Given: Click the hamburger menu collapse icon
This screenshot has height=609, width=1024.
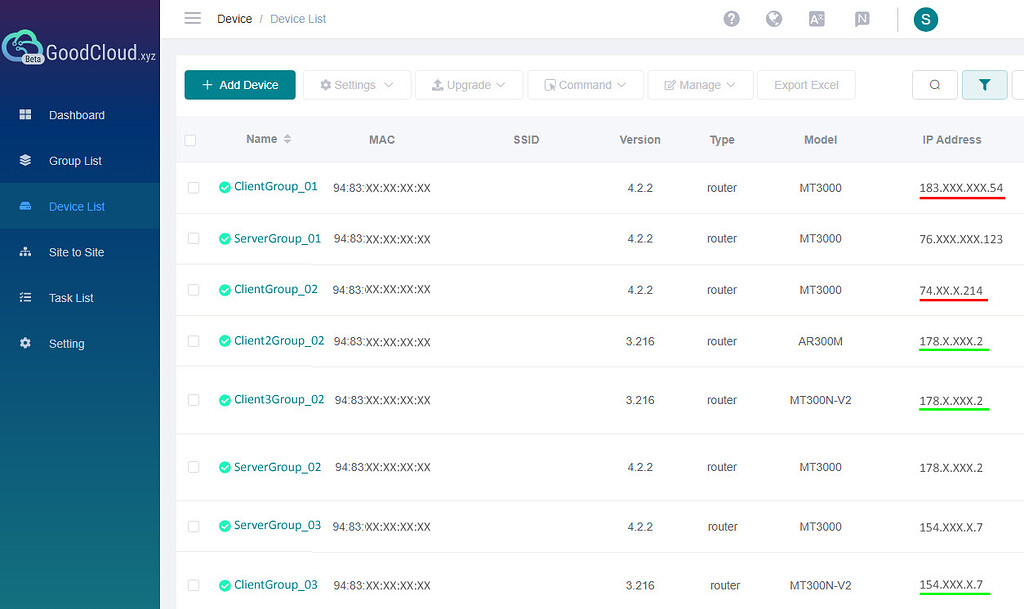Looking at the screenshot, I should pyautogui.click(x=193, y=18).
